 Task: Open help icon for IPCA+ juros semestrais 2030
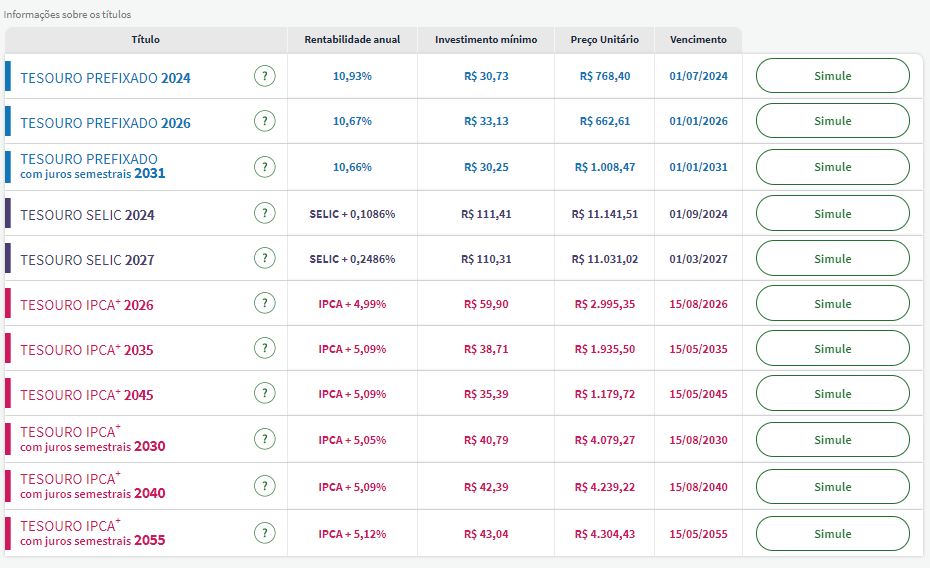[265, 439]
